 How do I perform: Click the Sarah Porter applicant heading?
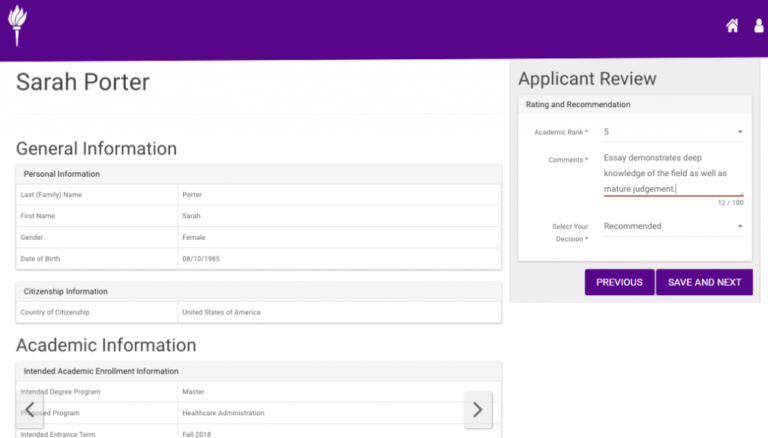coord(83,82)
